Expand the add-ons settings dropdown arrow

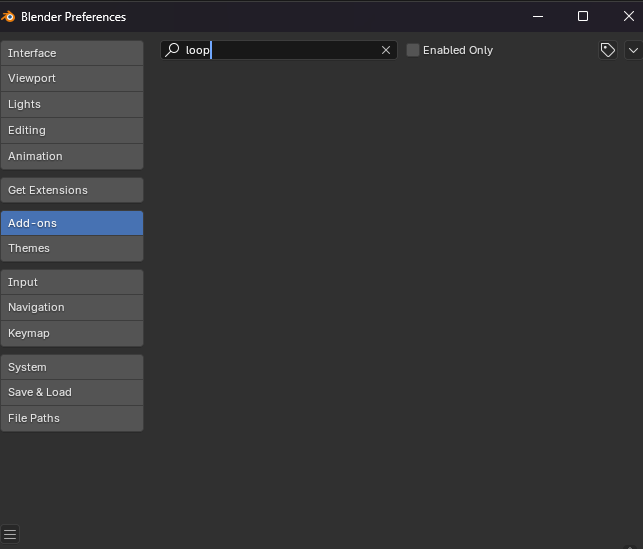[634, 50]
